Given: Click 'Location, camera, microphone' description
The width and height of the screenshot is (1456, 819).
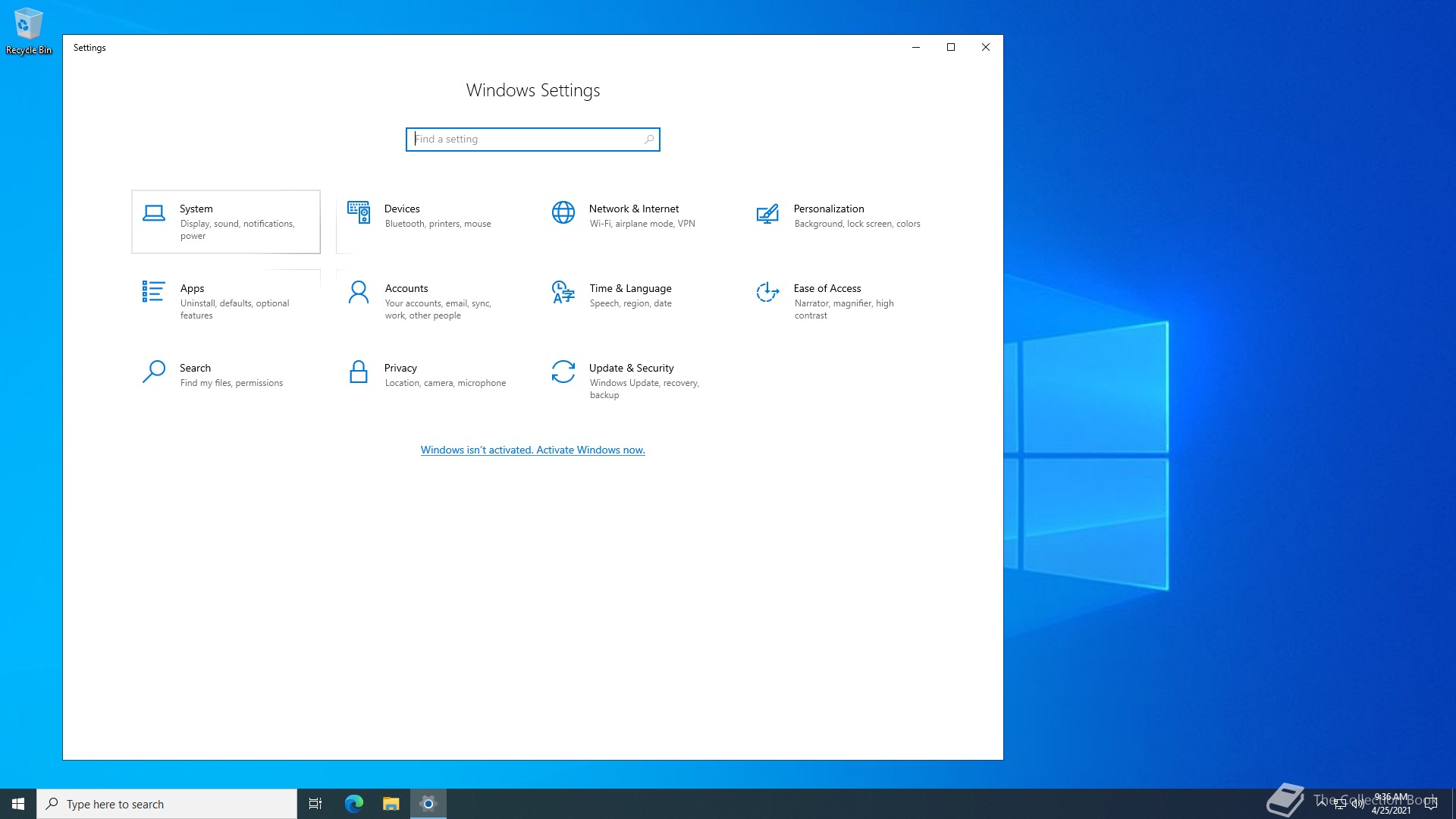Looking at the screenshot, I should click(445, 383).
